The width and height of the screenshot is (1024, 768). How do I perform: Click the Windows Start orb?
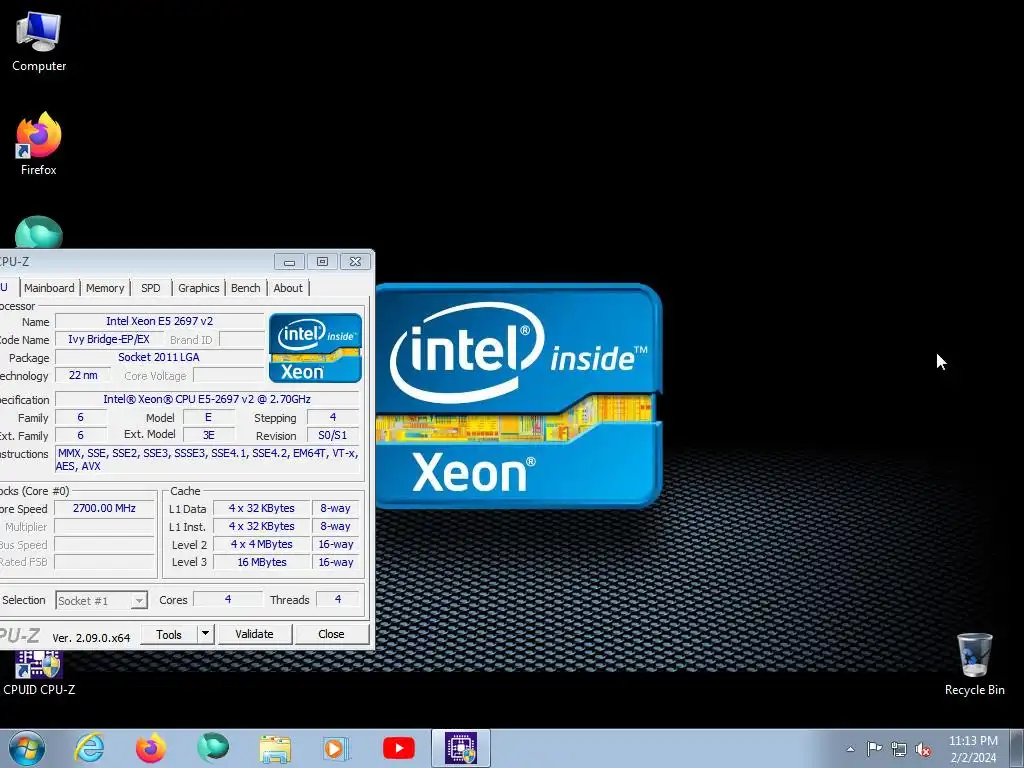point(27,748)
